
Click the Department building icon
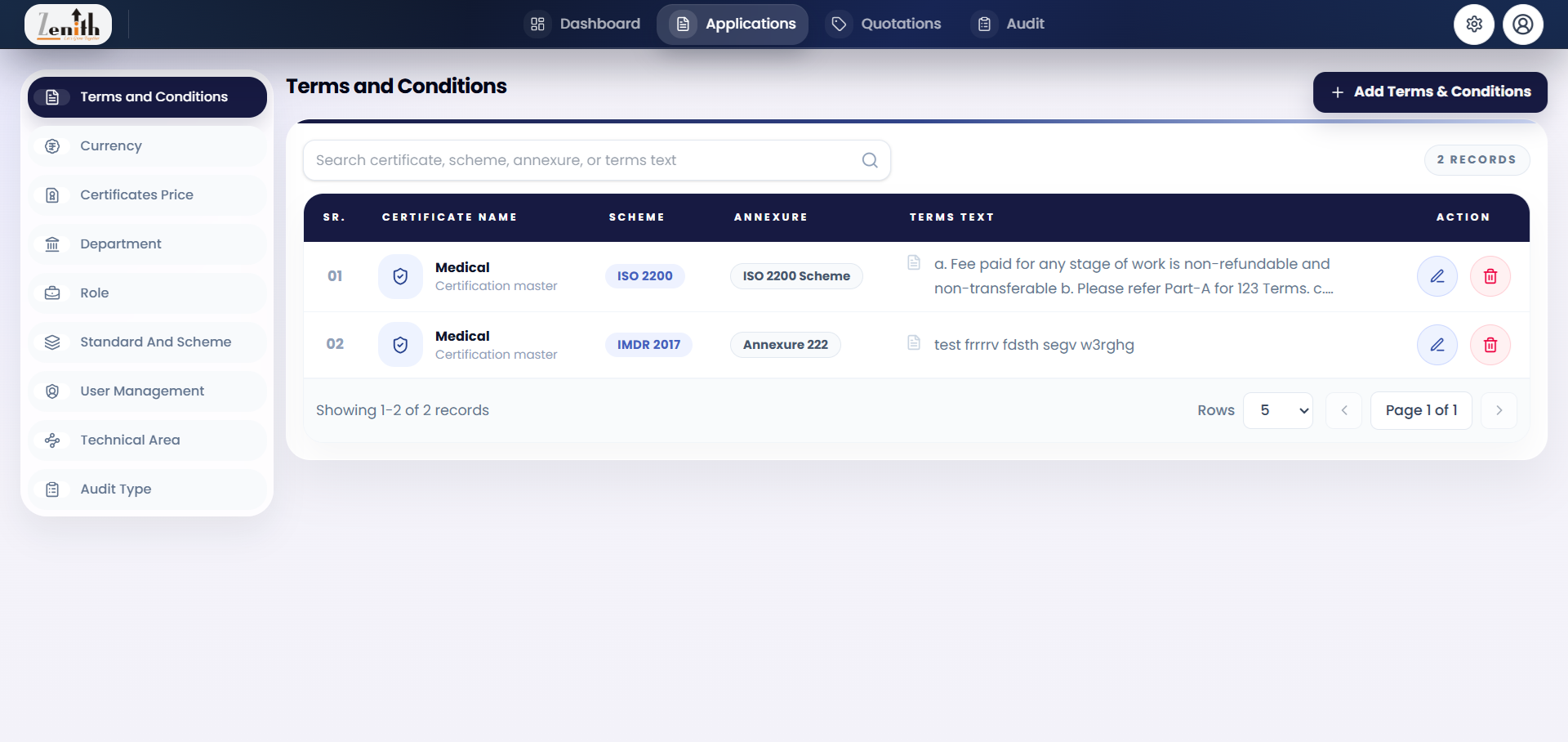(52, 244)
